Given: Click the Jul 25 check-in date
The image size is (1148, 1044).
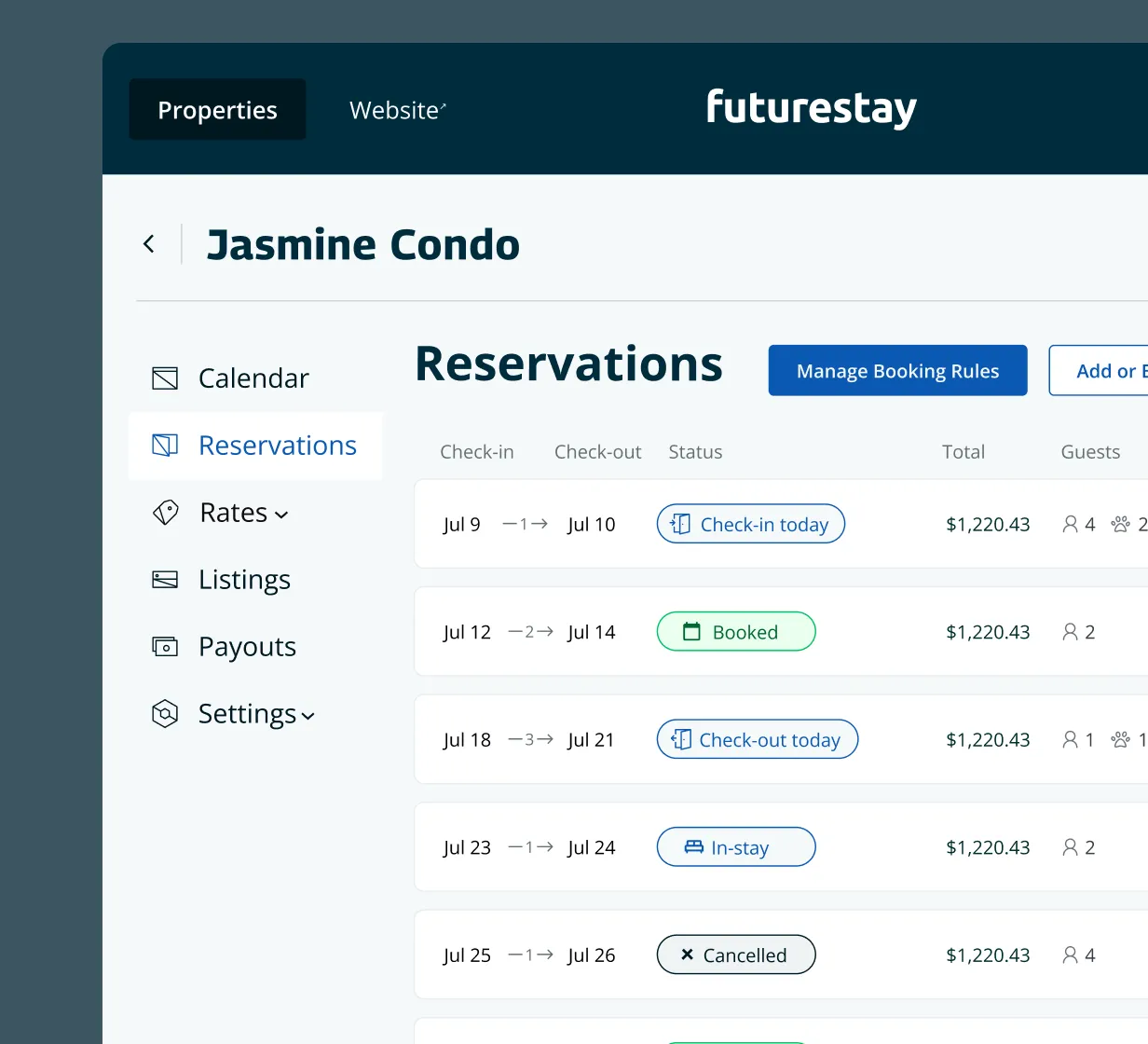Looking at the screenshot, I should click(x=467, y=955).
